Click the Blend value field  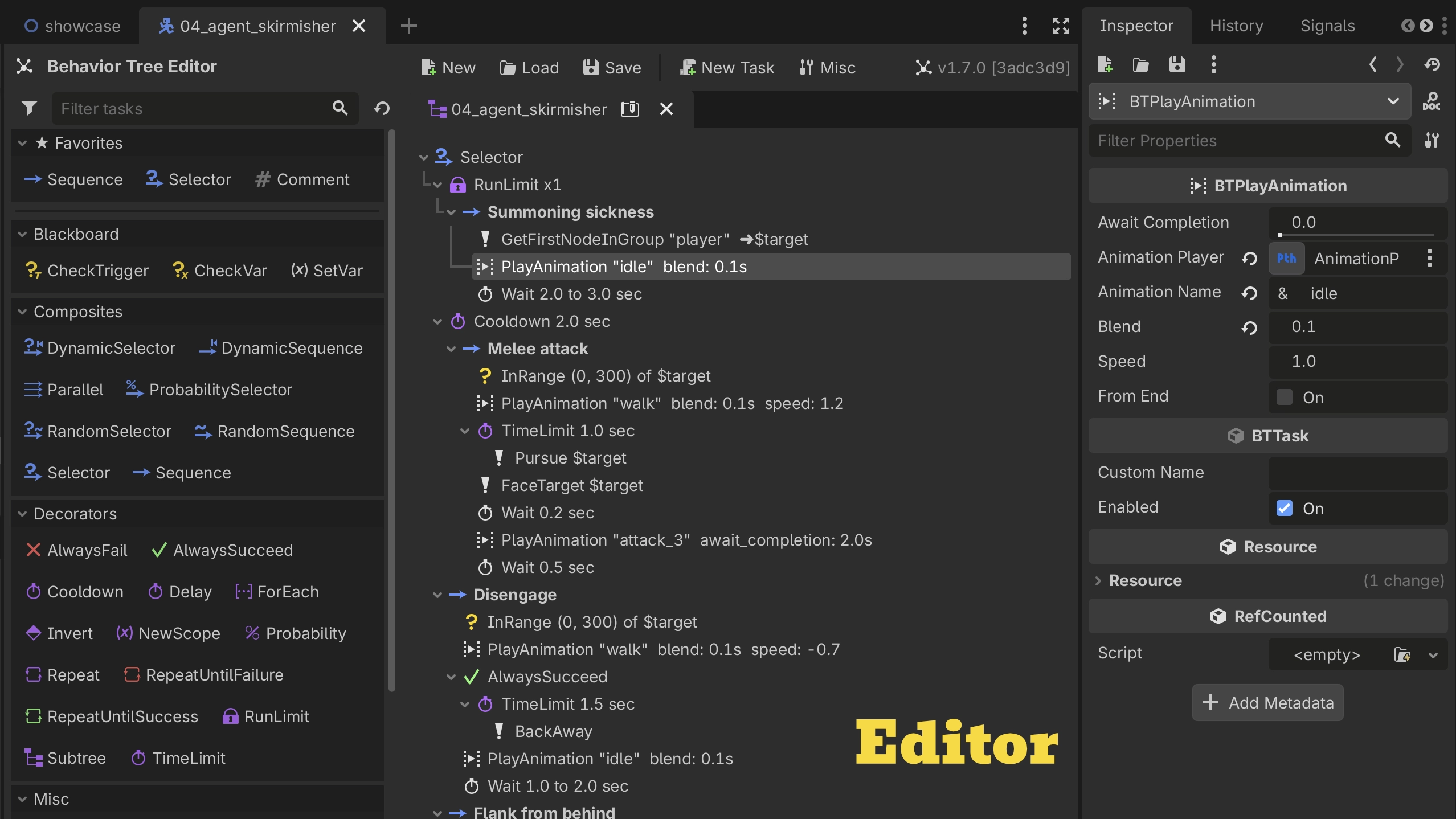coord(1357,327)
